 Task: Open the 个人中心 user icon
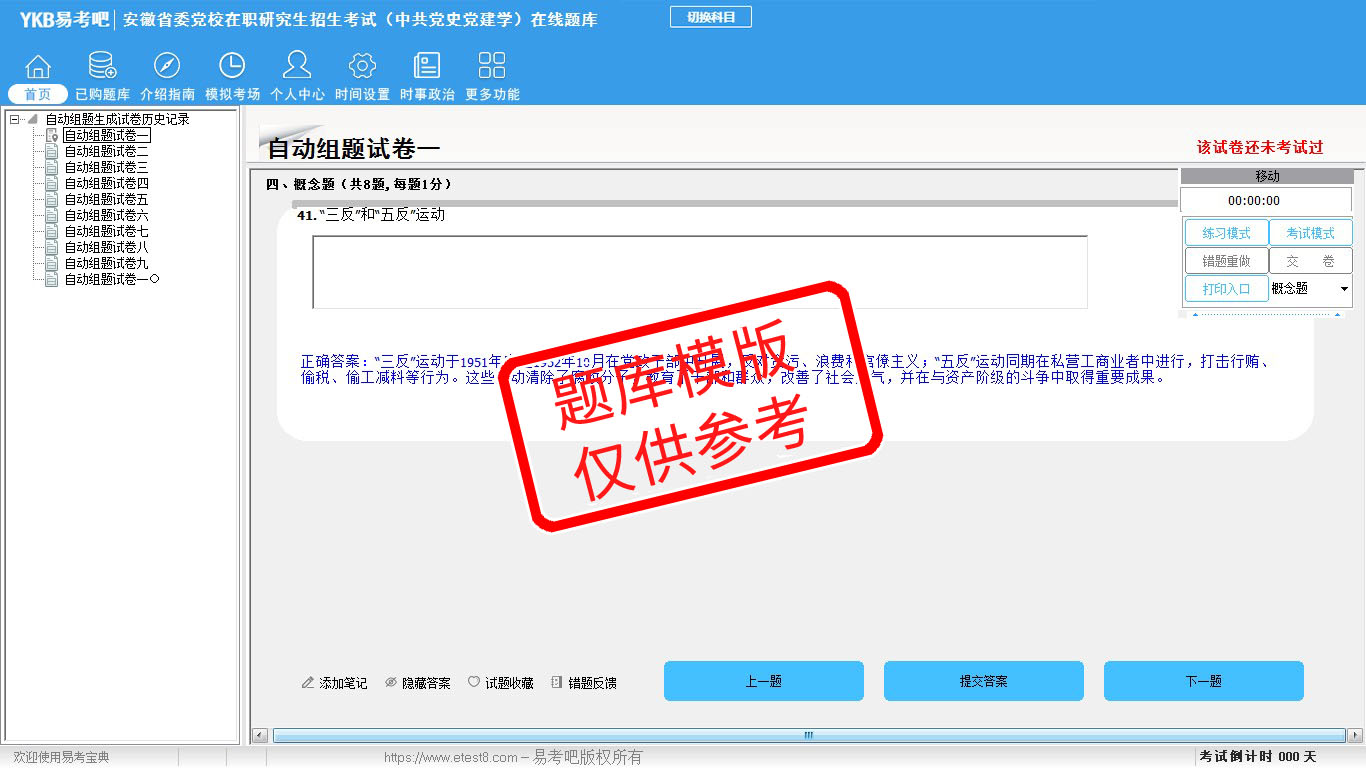(297, 67)
